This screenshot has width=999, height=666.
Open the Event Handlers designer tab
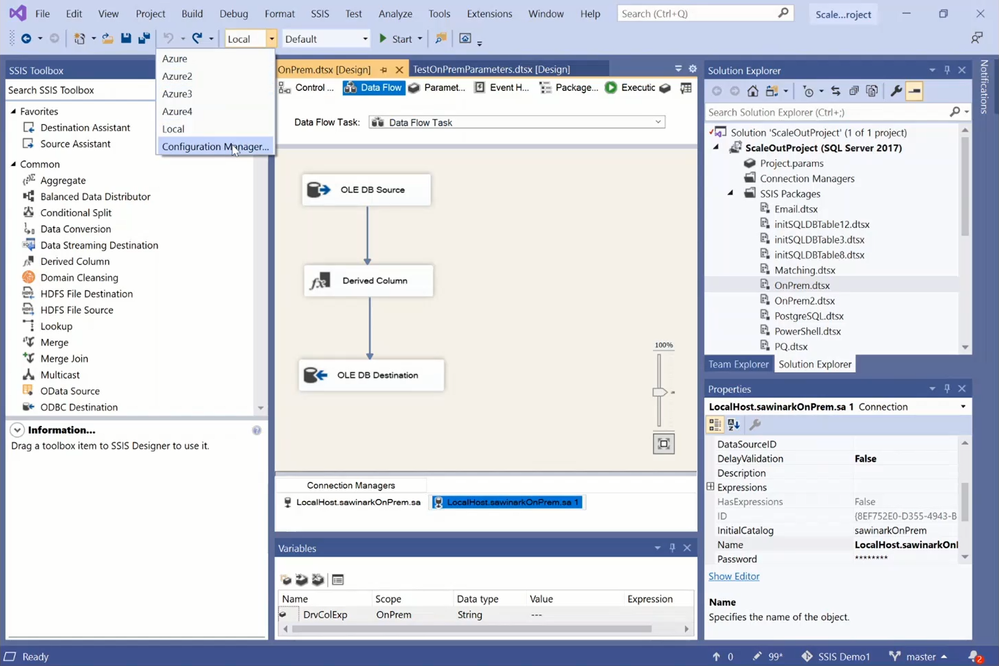[502, 87]
